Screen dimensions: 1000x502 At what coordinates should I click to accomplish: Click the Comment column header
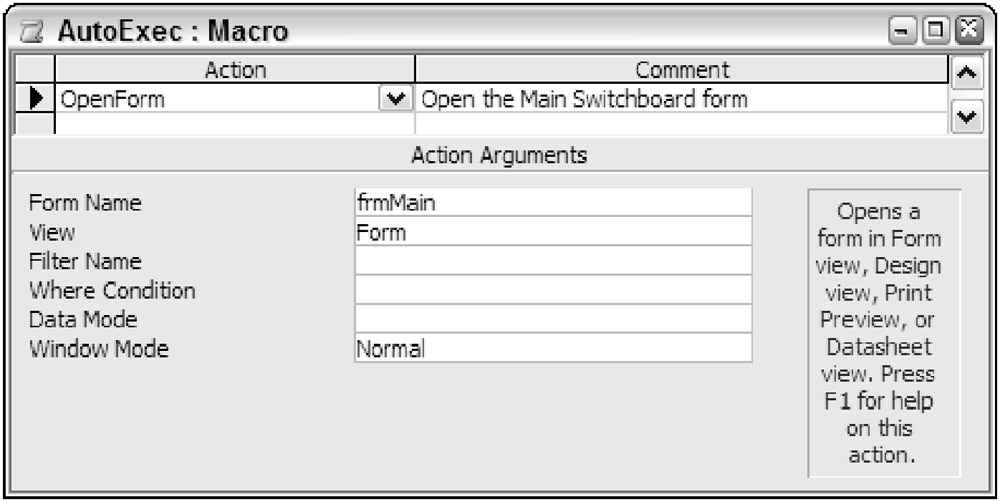pos(682,70)
